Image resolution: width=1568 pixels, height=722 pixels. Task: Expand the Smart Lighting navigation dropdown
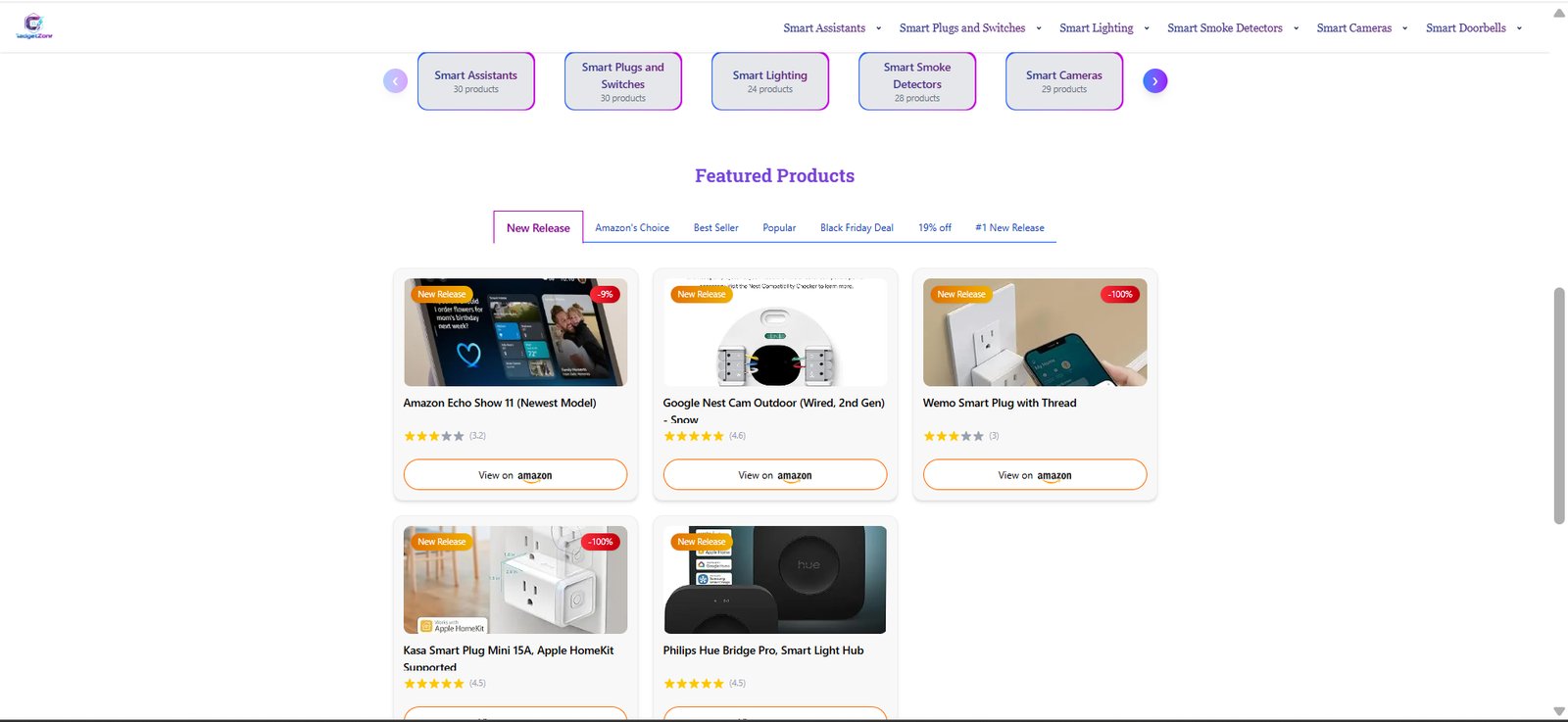pyautogui.click(x=1097, y=27)
